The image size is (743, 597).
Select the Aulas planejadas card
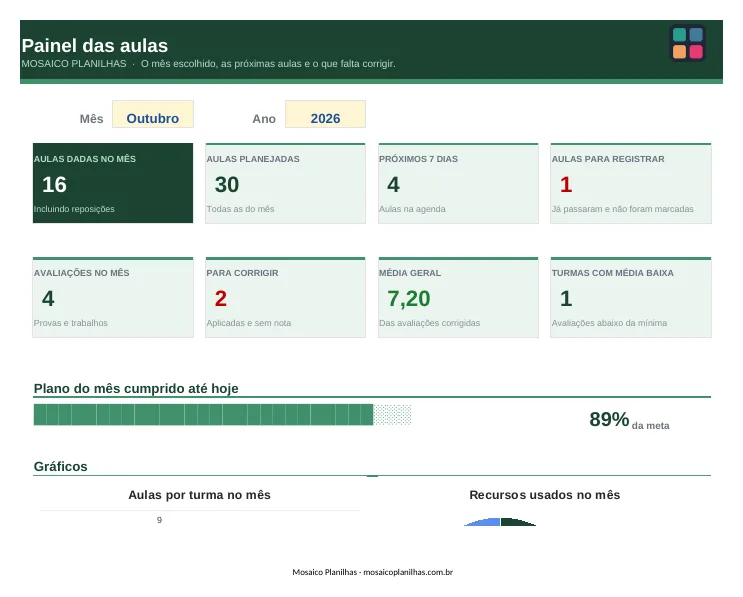coord(285,183)
